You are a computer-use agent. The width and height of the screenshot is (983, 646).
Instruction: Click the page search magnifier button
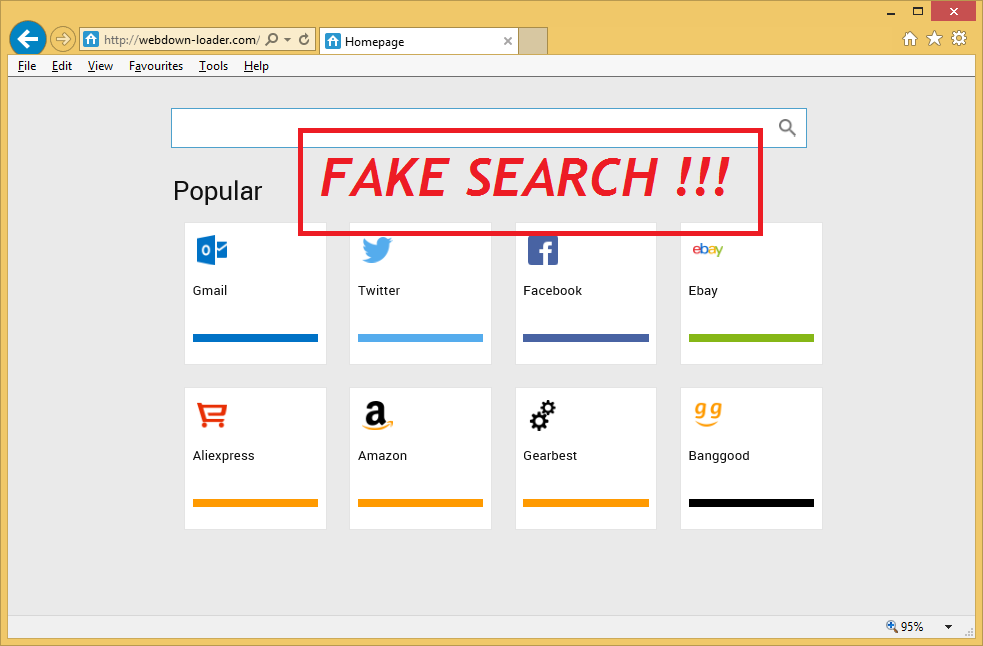787,128
